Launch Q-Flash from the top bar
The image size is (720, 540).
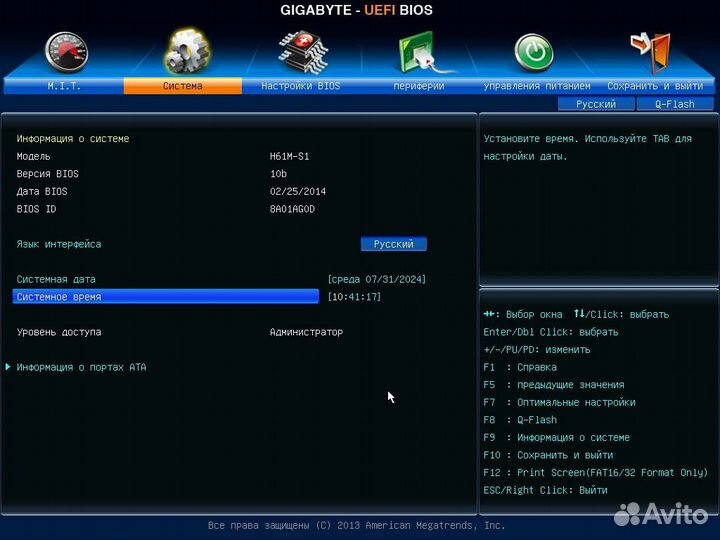(x=675, y=104)
